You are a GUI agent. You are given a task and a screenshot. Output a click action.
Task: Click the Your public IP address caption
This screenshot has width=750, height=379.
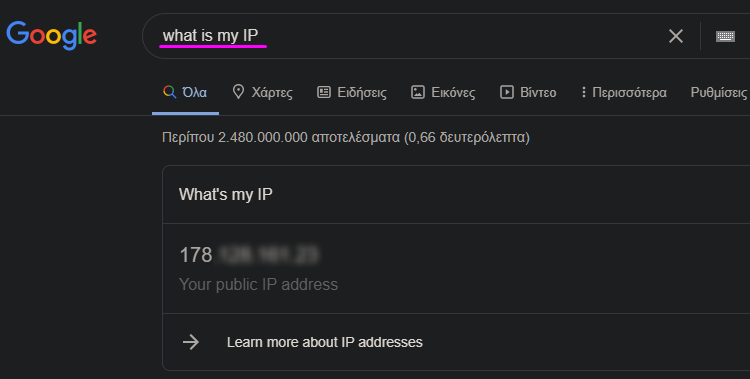click(258, 284)
